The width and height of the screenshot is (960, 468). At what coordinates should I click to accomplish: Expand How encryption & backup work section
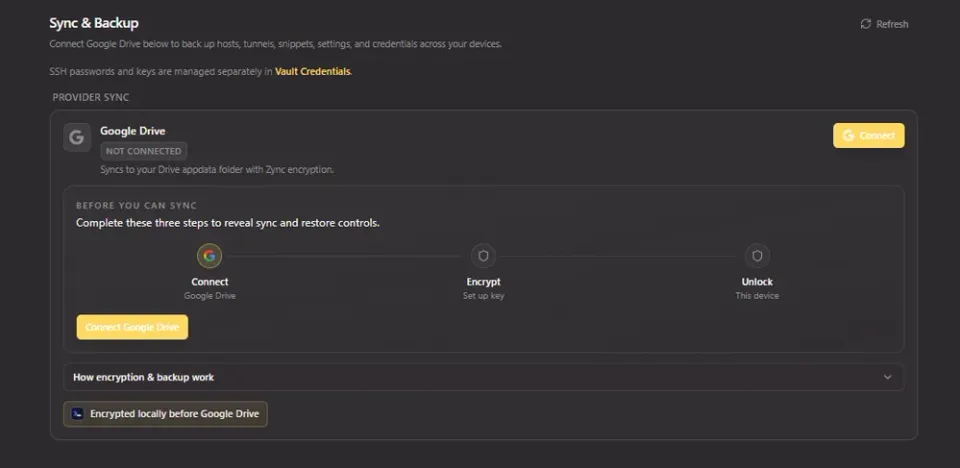point(483,377)
